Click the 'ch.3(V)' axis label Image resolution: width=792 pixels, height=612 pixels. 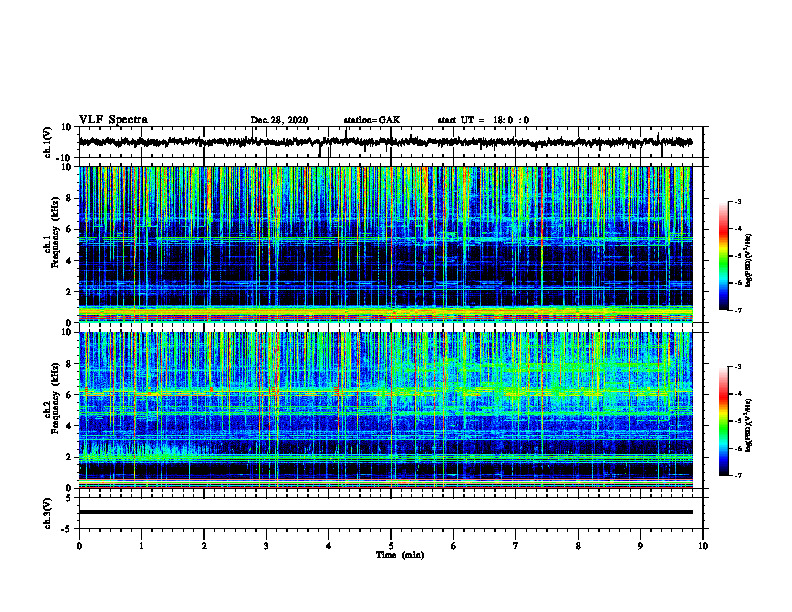[x=48, y=513]
